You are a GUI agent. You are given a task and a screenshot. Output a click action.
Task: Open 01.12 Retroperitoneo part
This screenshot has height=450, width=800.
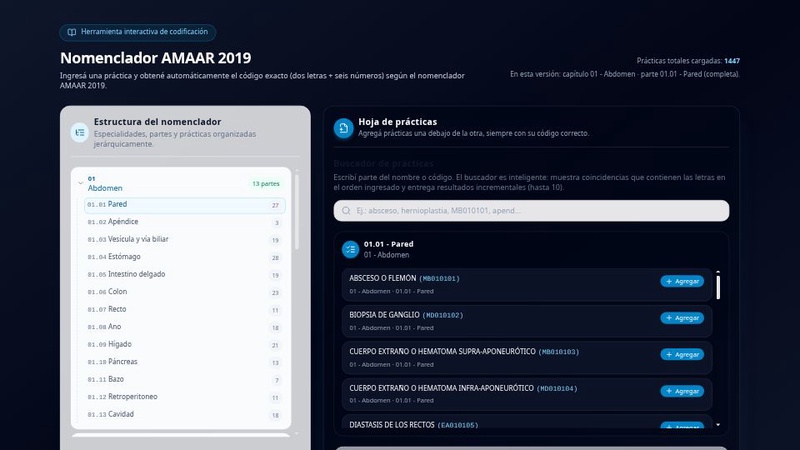pyautogui.click(x=185, y=397)
